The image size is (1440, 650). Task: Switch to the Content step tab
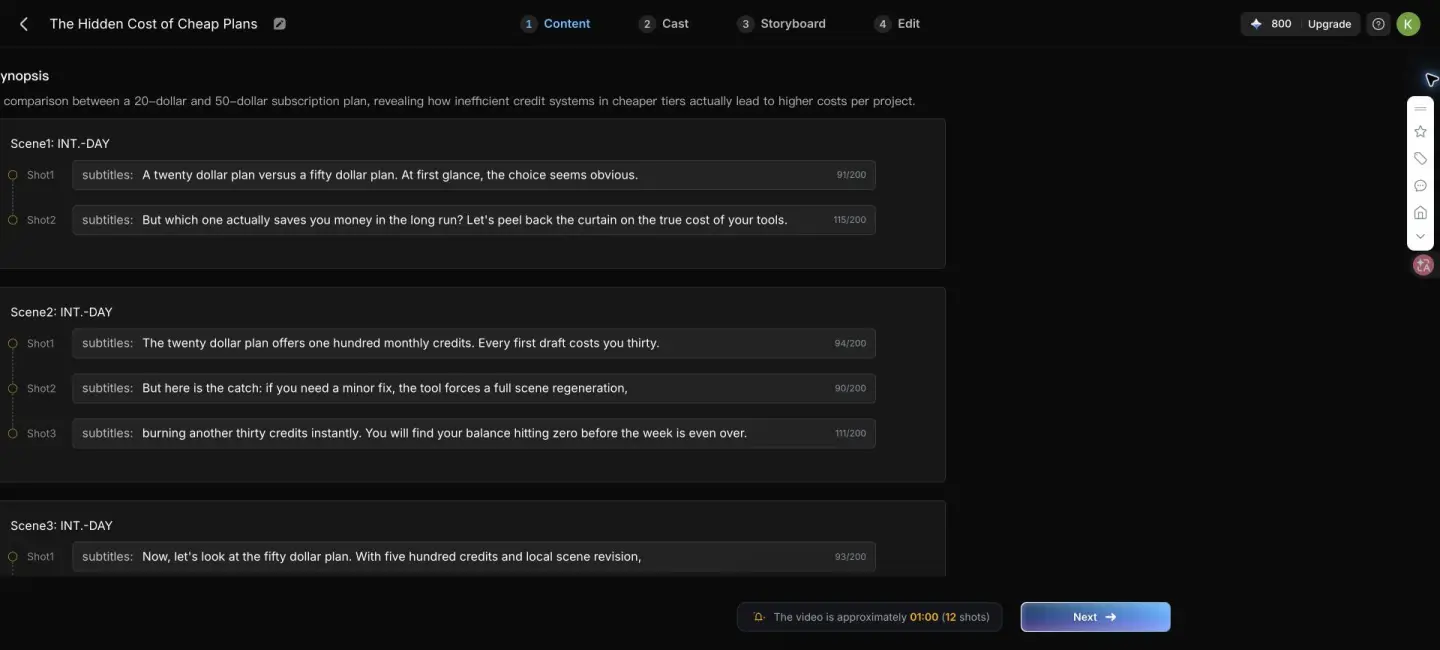pyautogui.click(x=556, y=24)
